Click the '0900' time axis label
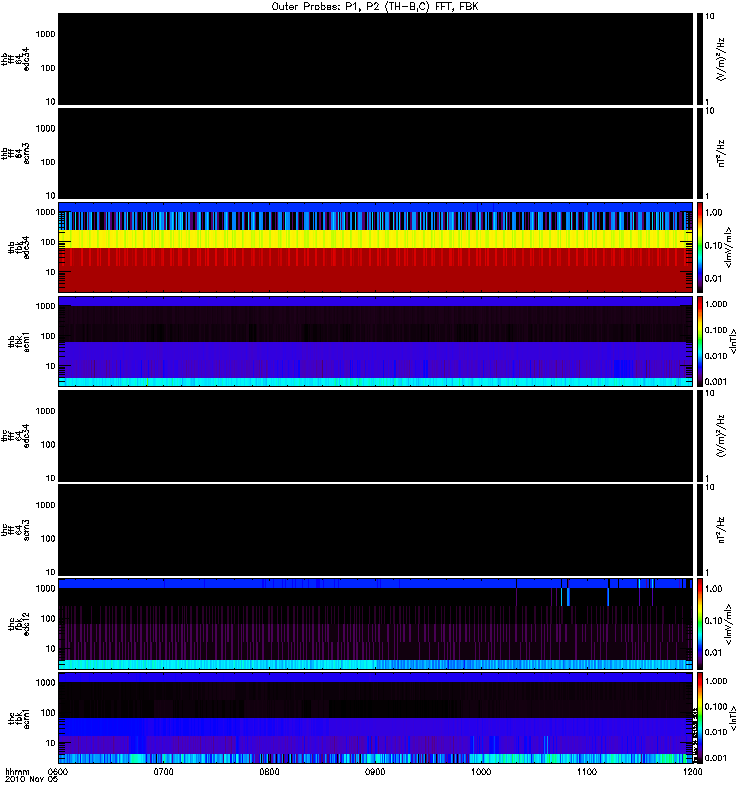Image resolution: width=750 pixels, height=800 pixels. (375, 772)
